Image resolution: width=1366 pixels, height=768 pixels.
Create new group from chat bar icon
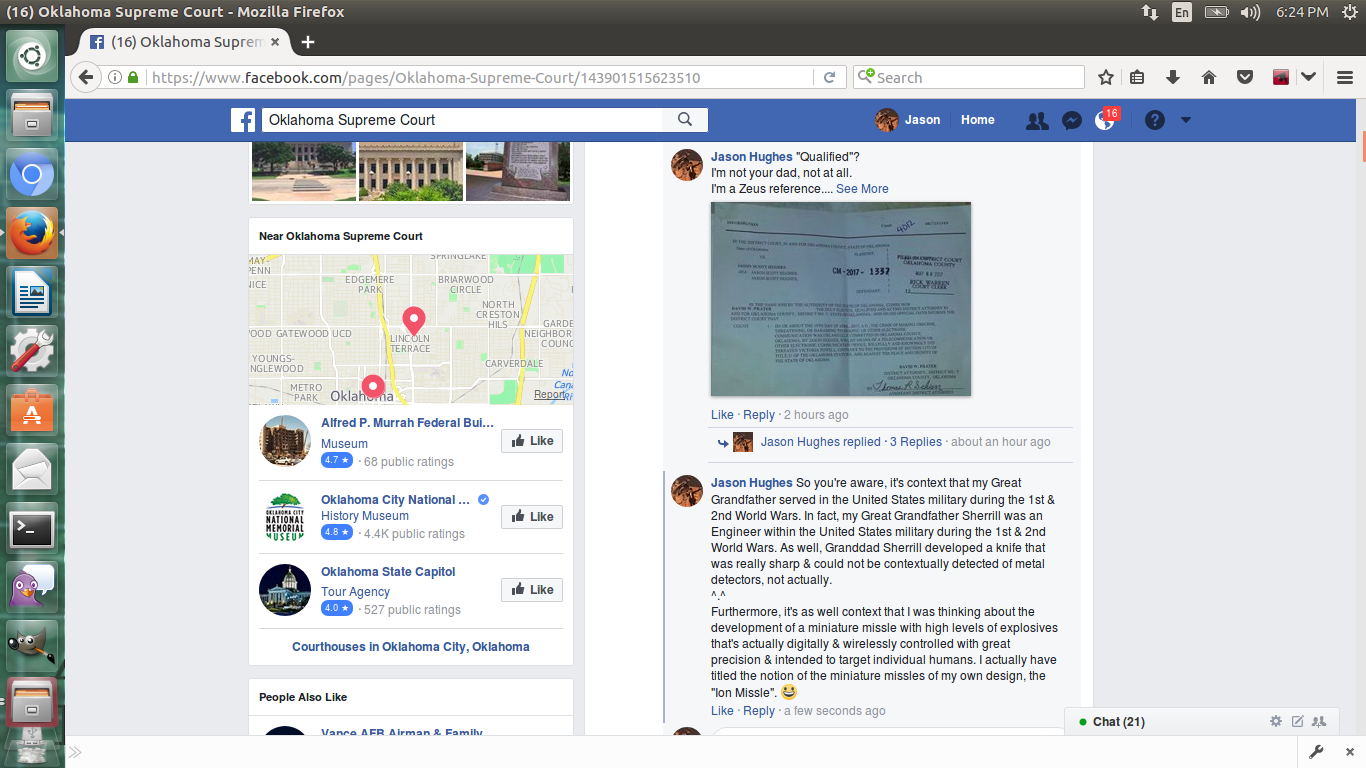pyautogui.click(x=1319, y=721)
